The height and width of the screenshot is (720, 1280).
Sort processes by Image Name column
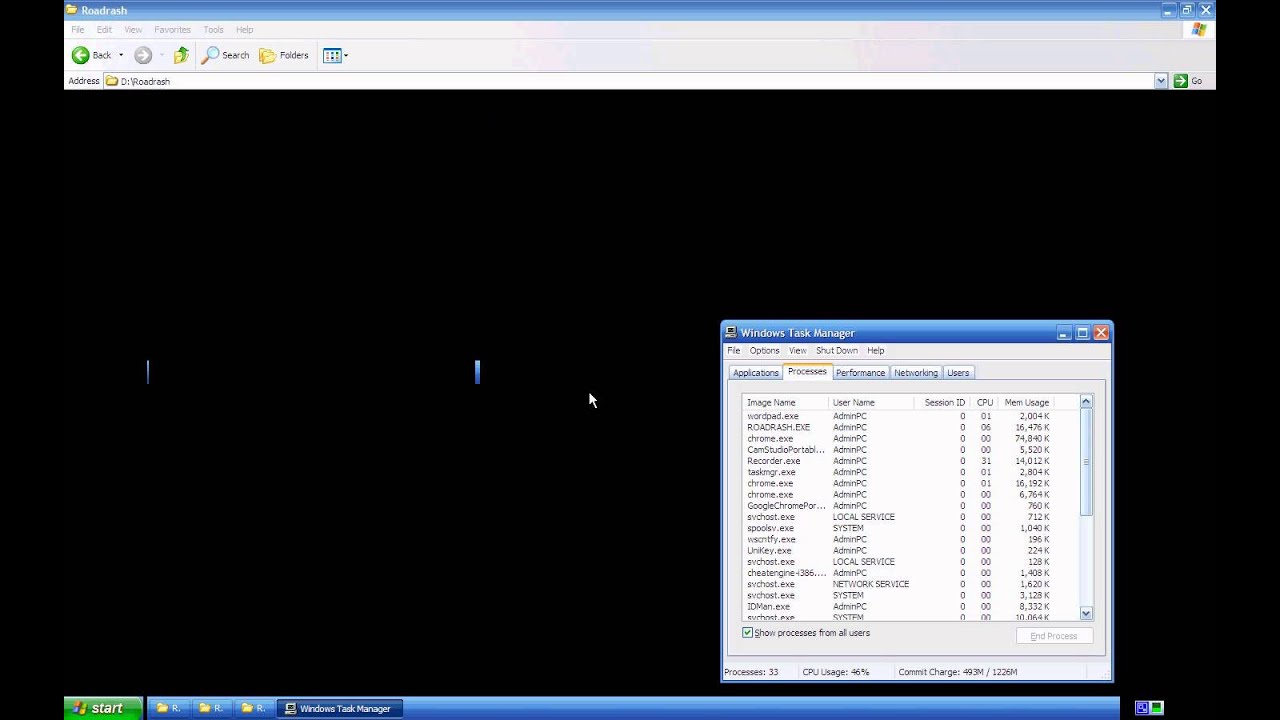tap(785, 402)
